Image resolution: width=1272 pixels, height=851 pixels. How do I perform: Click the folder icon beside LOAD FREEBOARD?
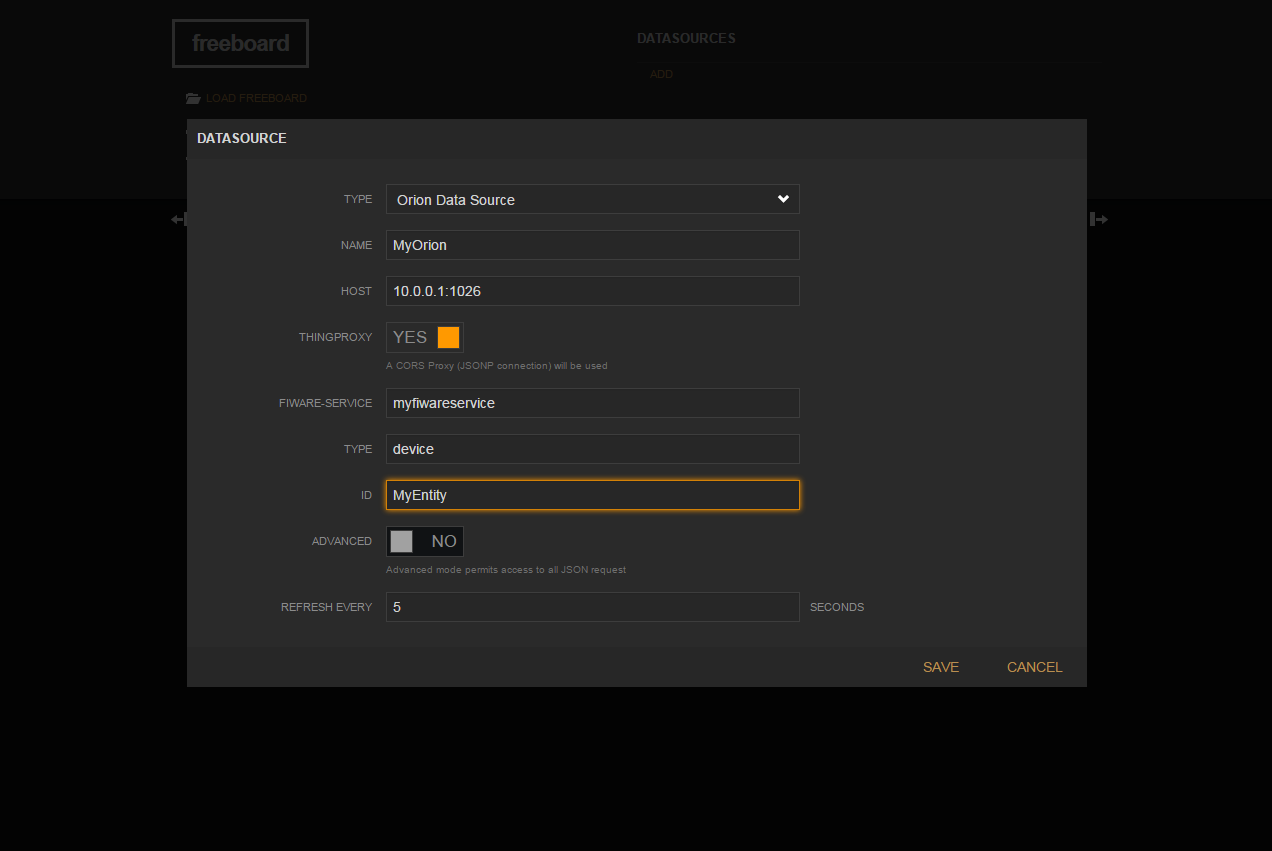click(x=192, y=98)
